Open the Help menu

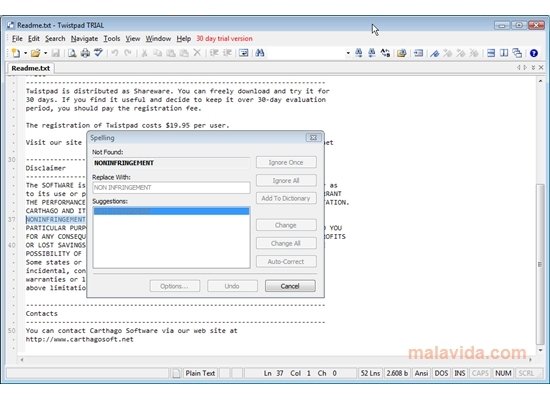tap(183, 39)
